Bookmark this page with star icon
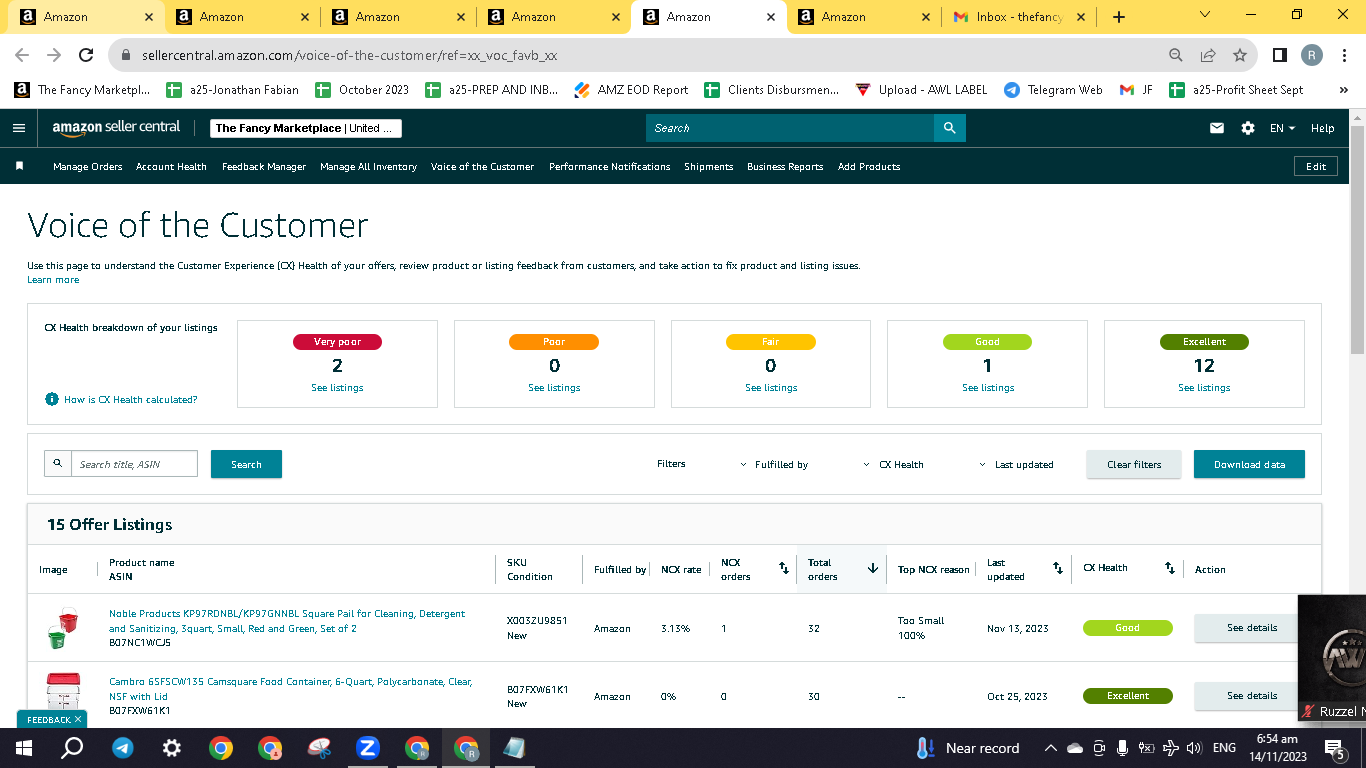The image size is (1366, 768). [1240, 55]
